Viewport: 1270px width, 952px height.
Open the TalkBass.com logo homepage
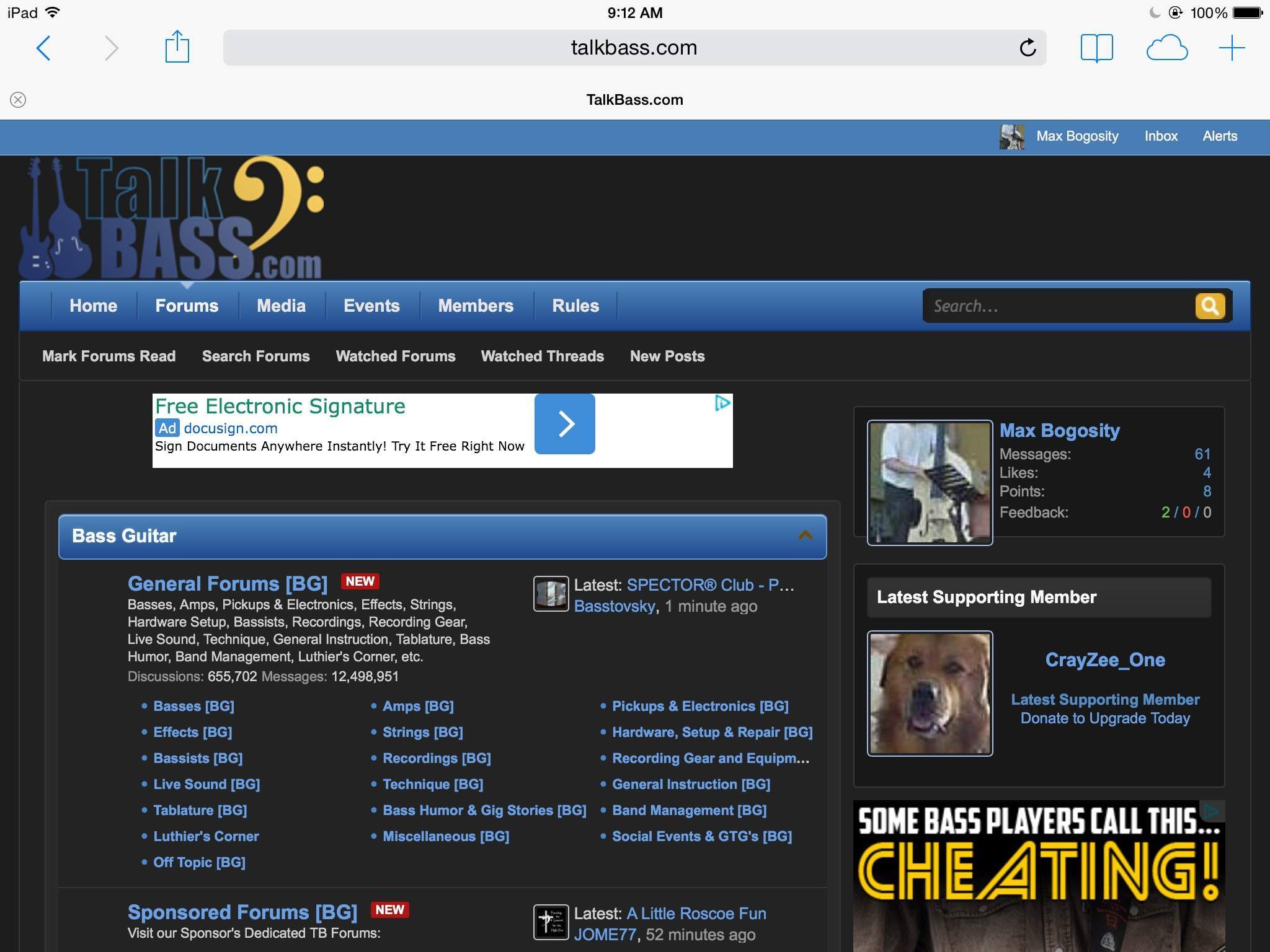(172, 217)
